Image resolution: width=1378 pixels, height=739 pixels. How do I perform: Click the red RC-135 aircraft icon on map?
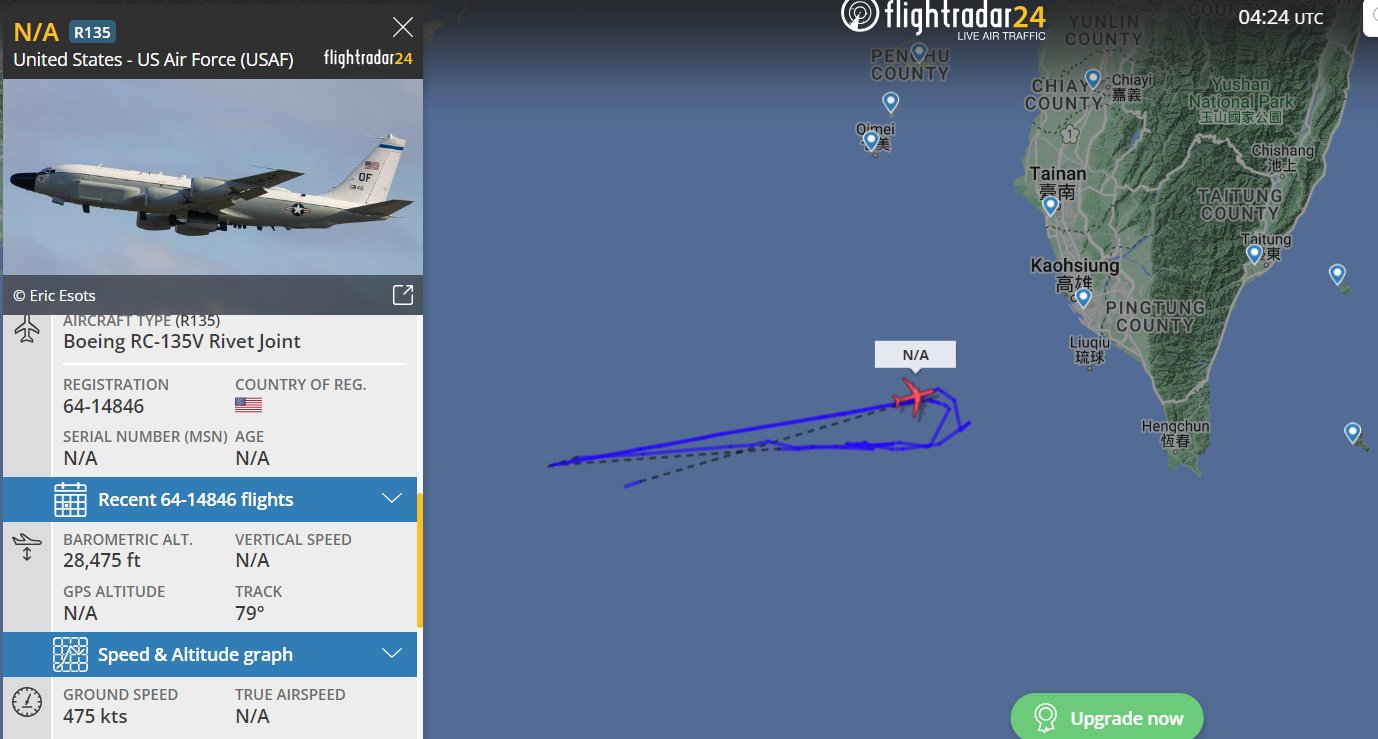click(x=915, y=396)
